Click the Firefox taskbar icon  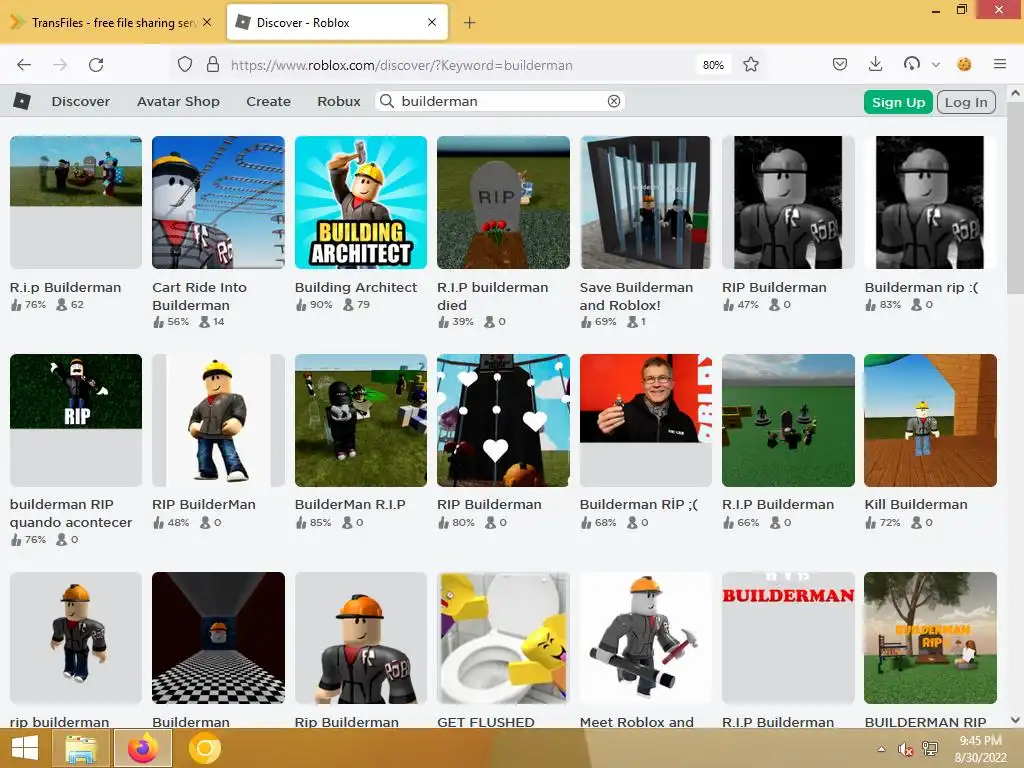[143, 748]
